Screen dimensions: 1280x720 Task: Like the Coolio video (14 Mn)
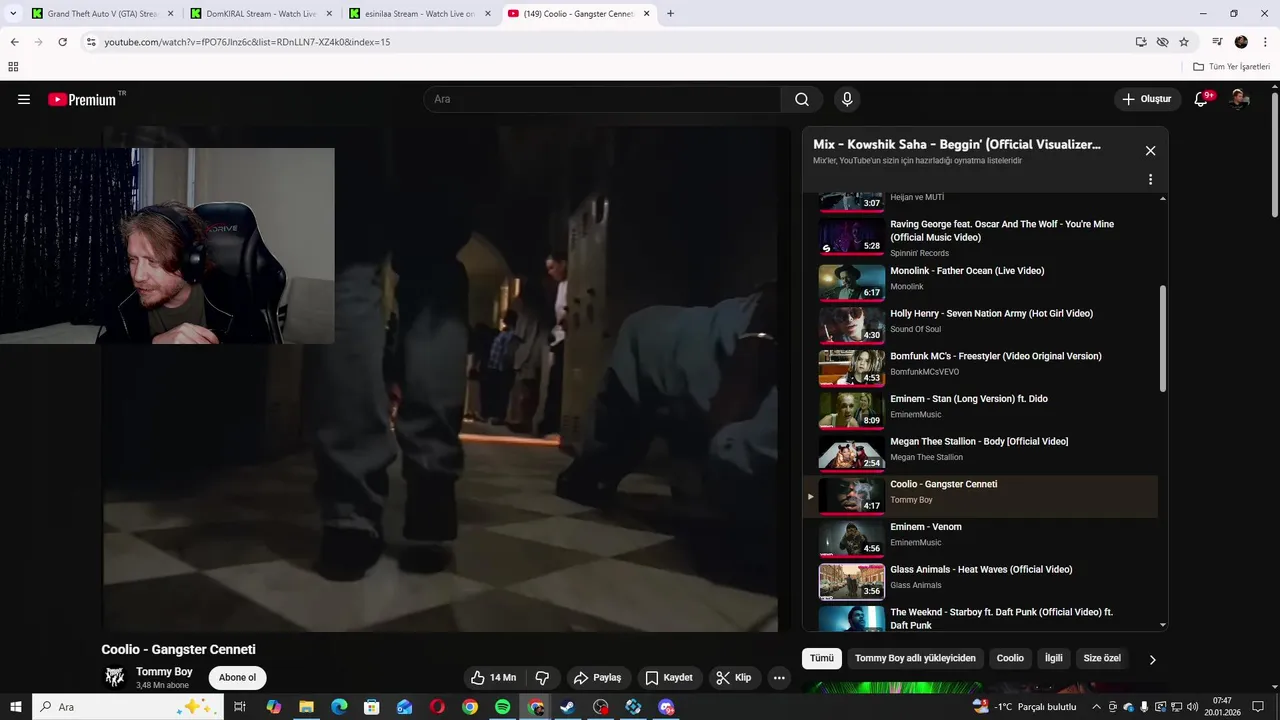493,677
